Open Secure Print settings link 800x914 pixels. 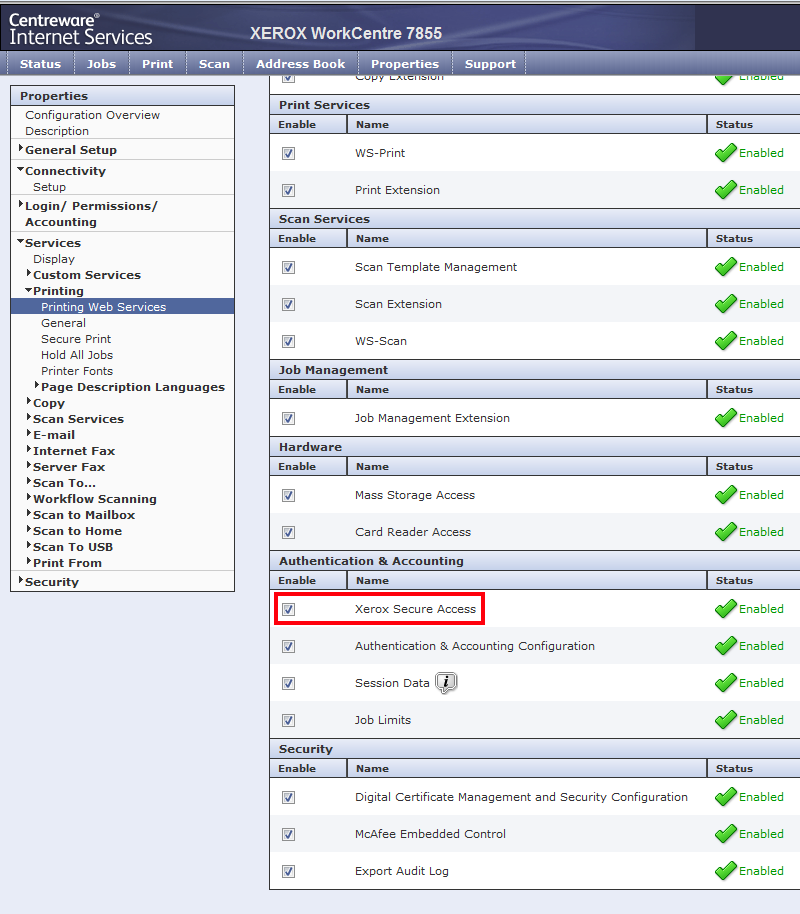click(x=76, y=339)
